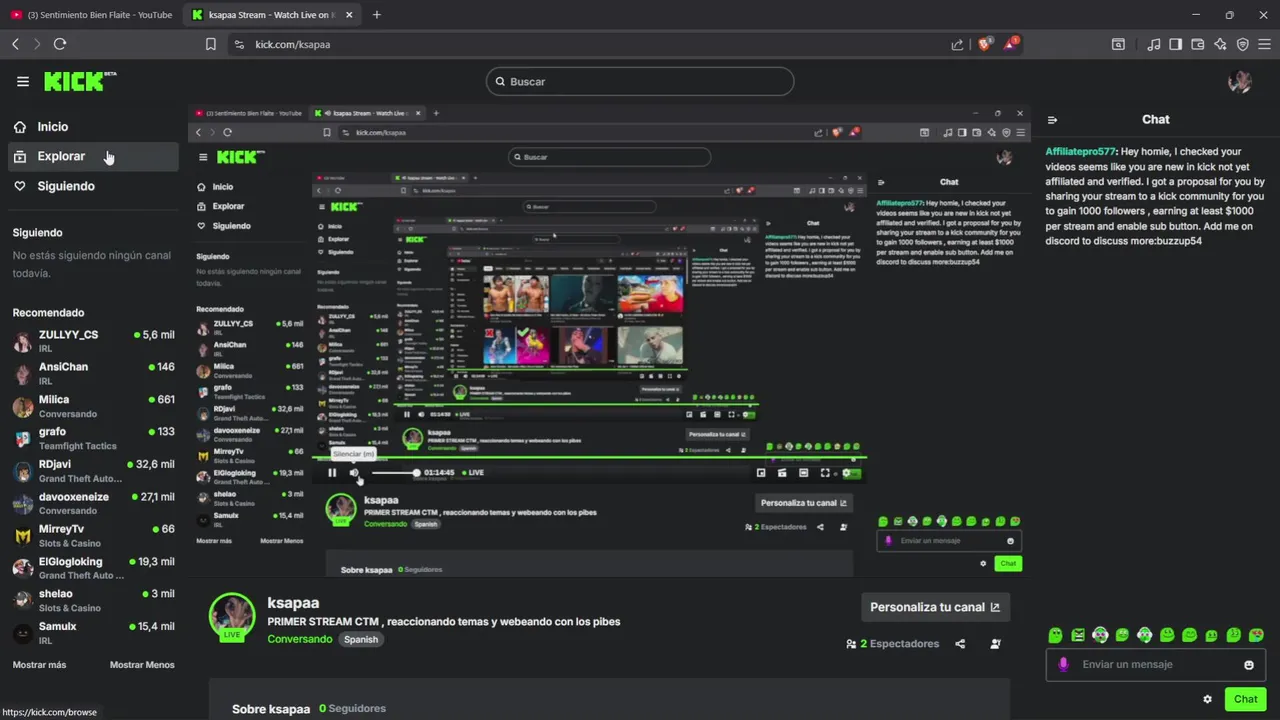Image resolution: width=1280 pixels, height=720 pixels.
Task: Pause the live stream player
Action: [x=332, y=473]
